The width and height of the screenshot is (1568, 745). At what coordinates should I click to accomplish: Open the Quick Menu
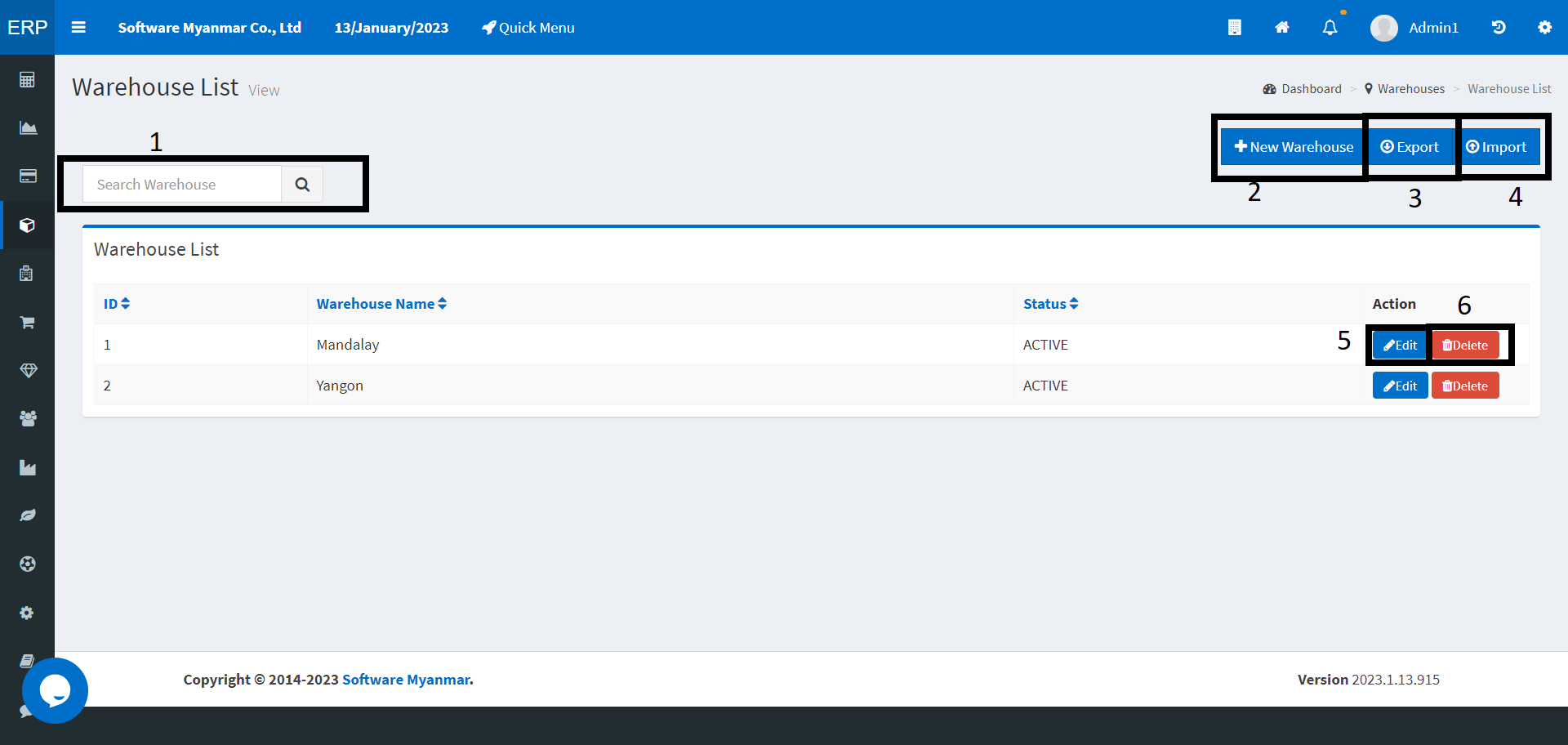[528, 28]
